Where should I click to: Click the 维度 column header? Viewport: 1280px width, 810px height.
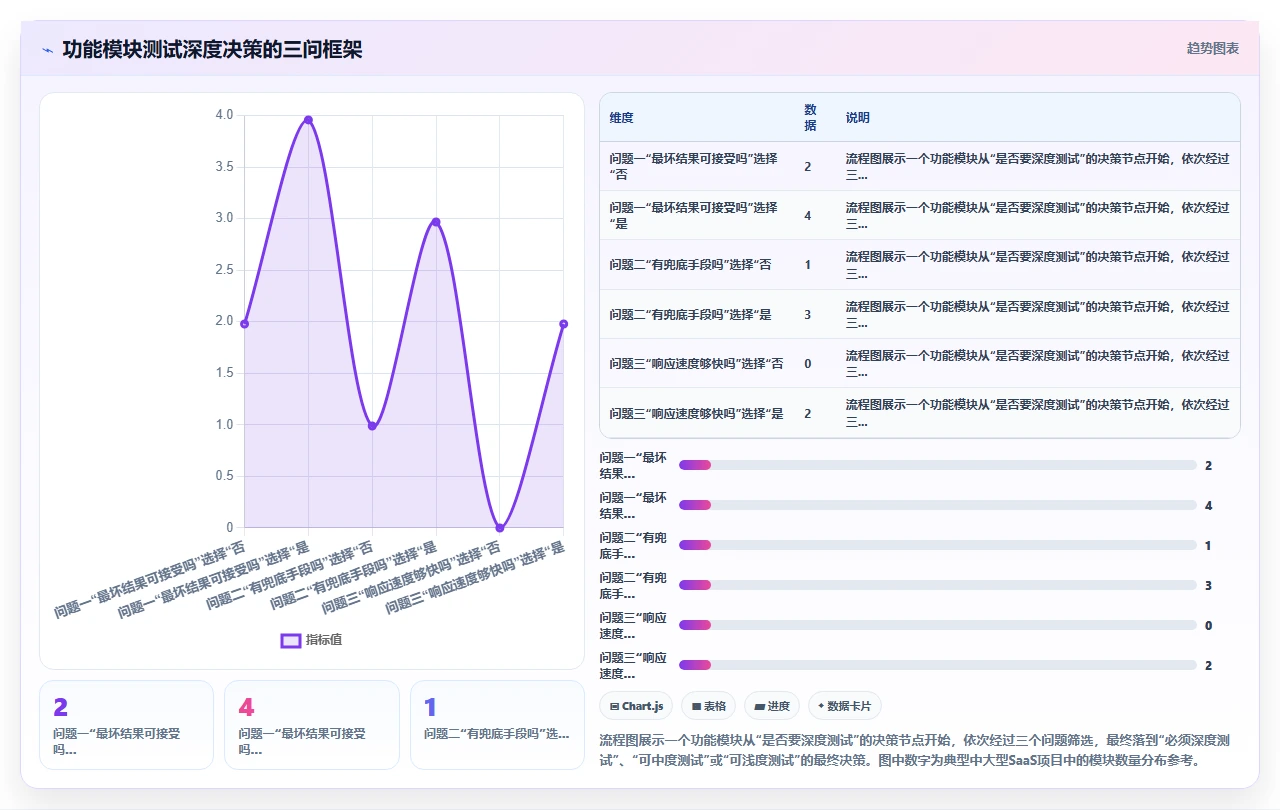(x=621, y=118)
